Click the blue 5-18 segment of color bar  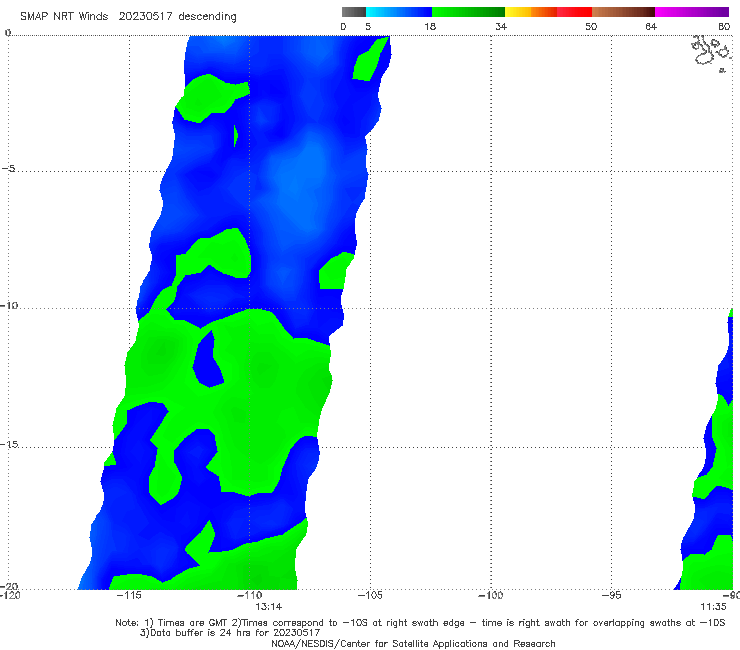tap(399, 12)
